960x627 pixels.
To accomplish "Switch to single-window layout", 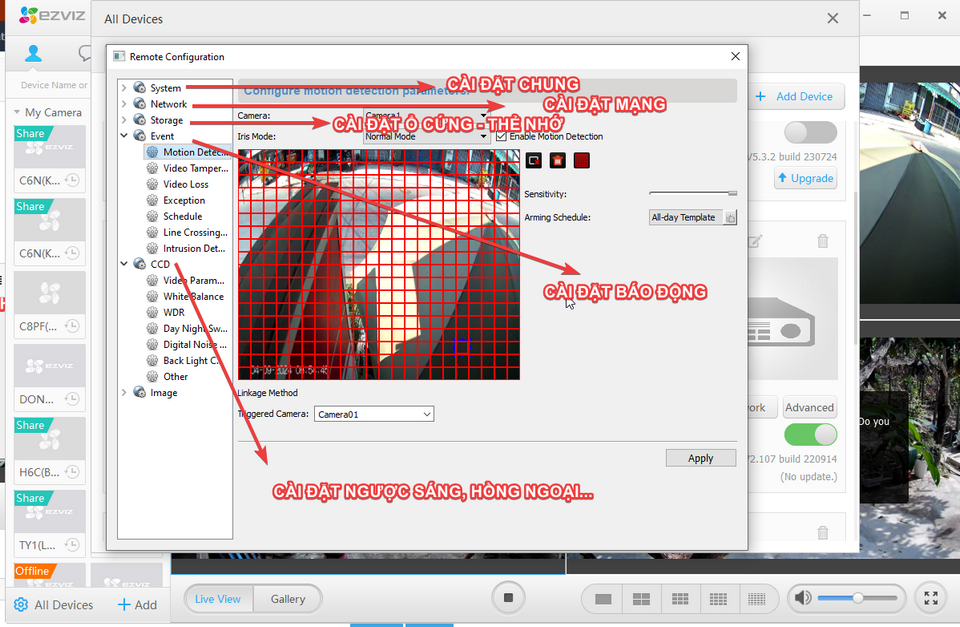I will tap(603, 599).
